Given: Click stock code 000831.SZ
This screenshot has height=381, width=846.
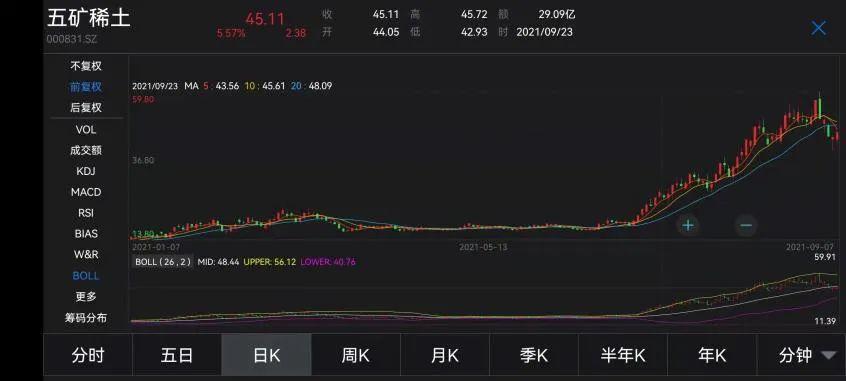Looking at the screenshot, I should click(x=72, y=39).
